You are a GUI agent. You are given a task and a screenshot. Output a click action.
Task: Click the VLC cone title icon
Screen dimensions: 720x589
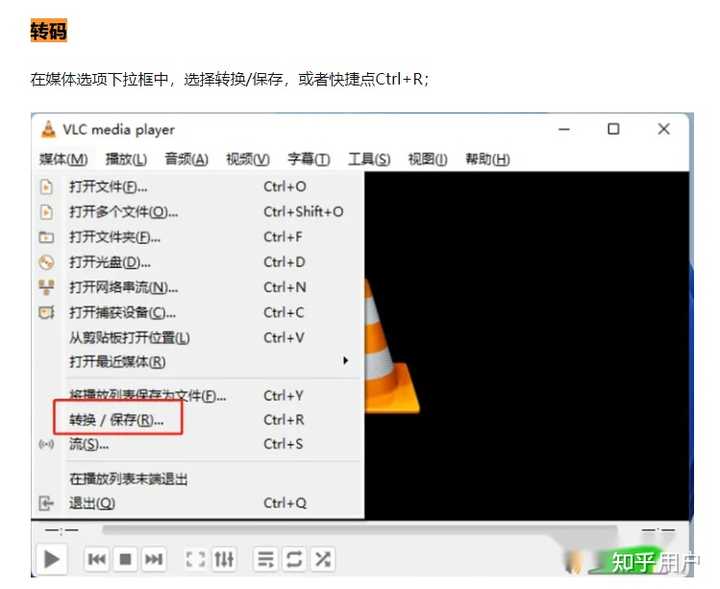[48, 129]
